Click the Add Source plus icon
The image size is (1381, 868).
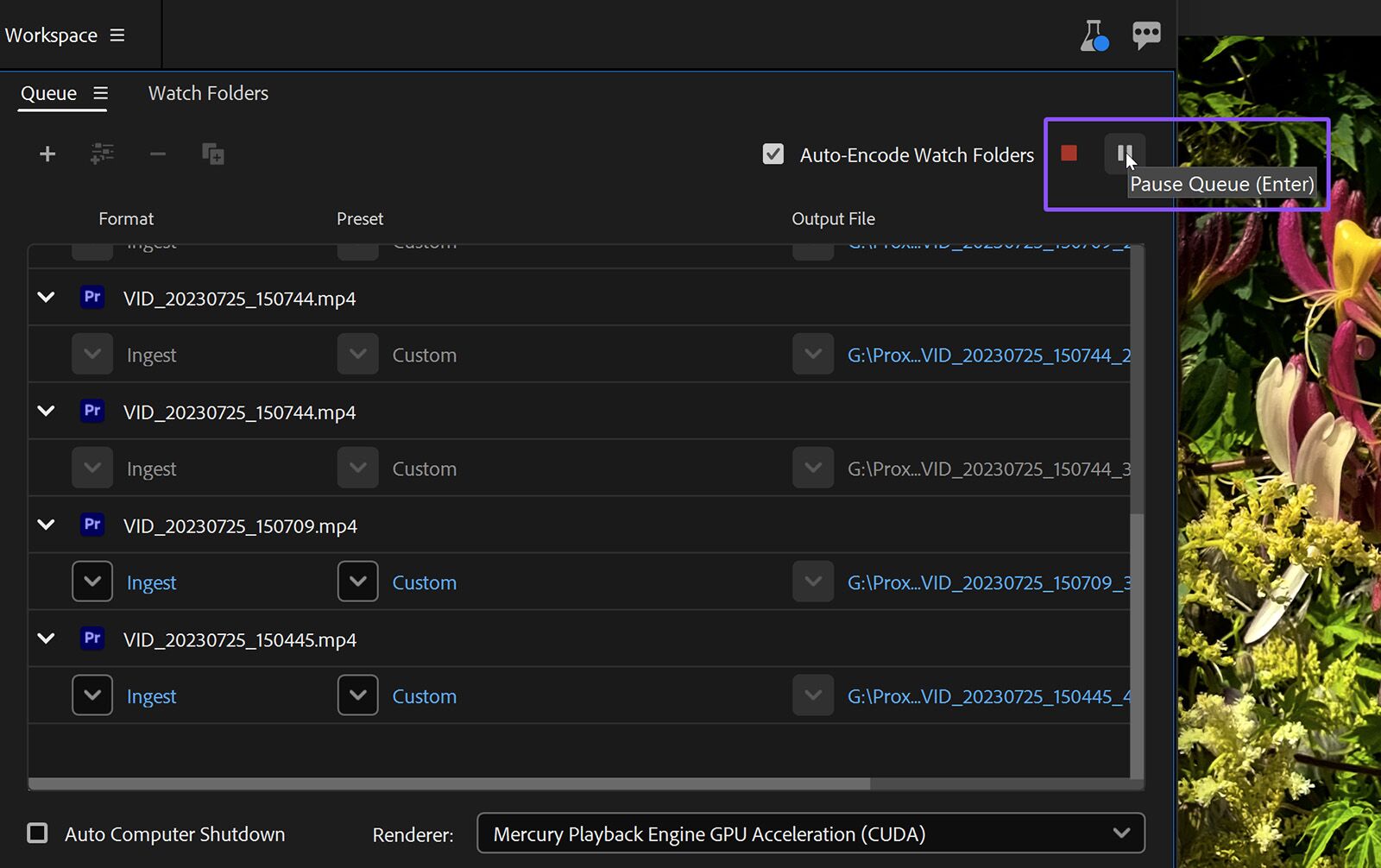tap(47, 154)
